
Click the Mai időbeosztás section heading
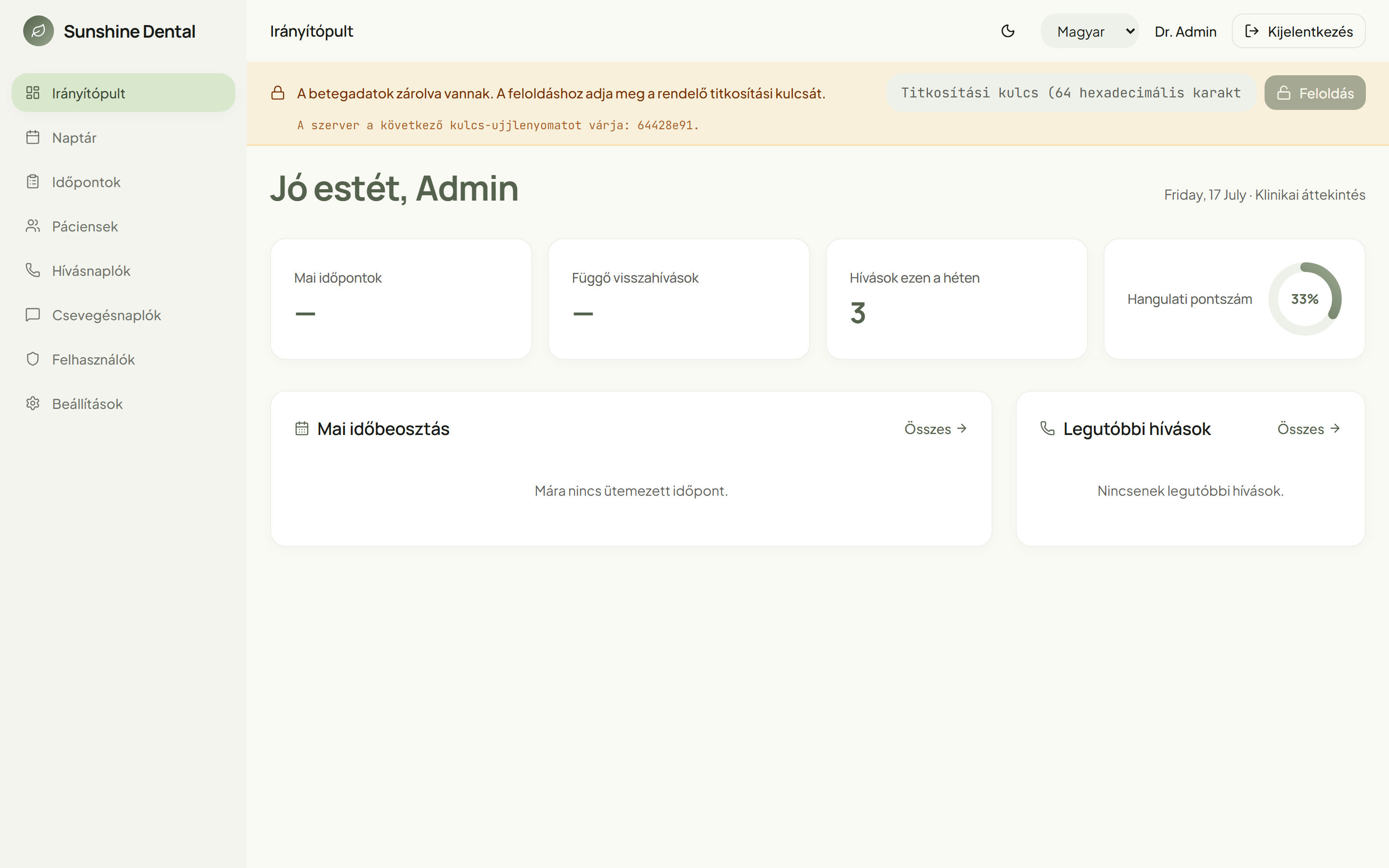383,429
